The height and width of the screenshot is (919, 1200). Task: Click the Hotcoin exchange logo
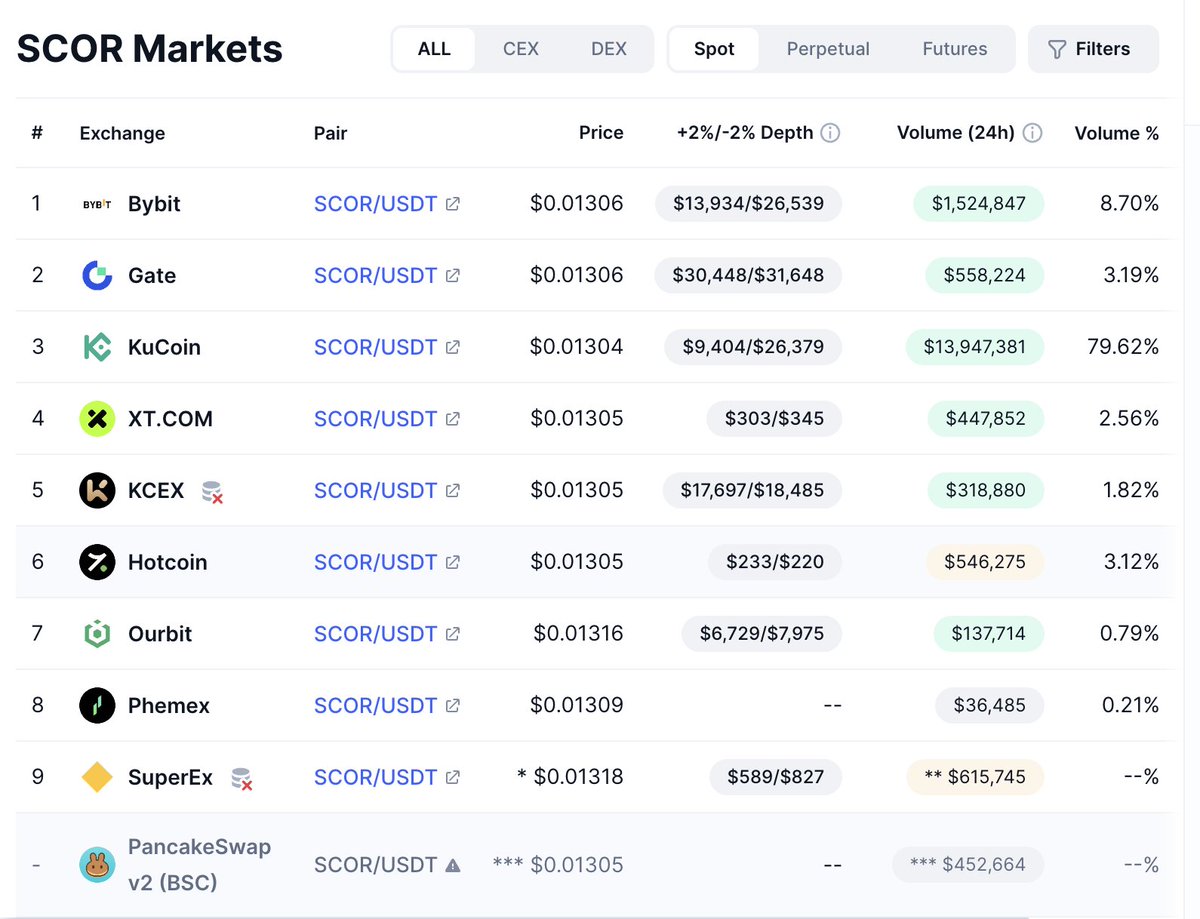tap(97, 562)
